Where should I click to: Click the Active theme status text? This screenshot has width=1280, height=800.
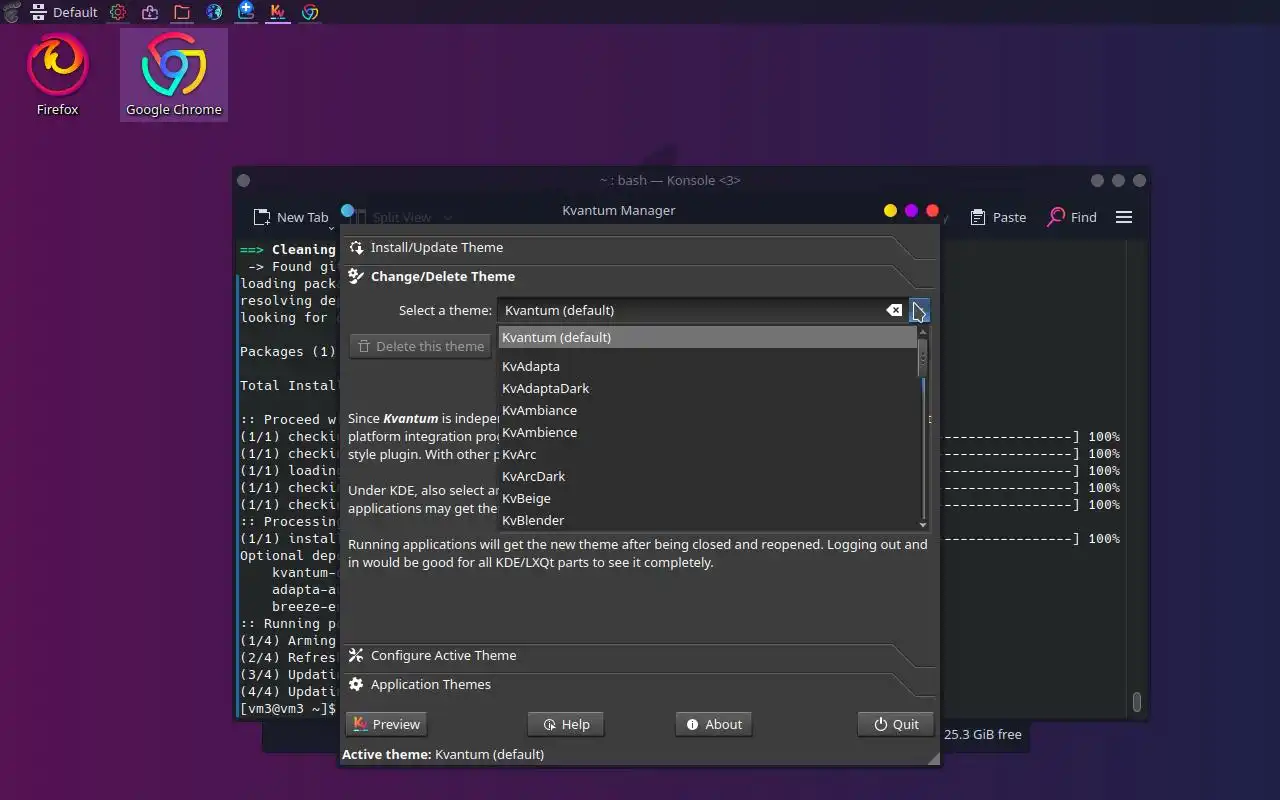(x=443, y=754)
